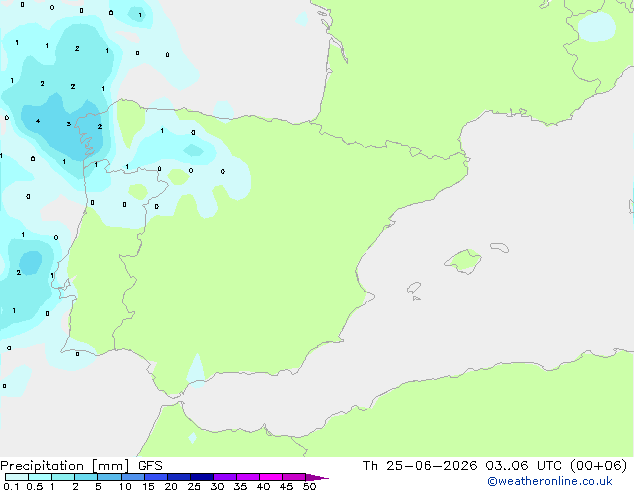Click the '40' legend scale label
This screenshot has width=634, height=490.
coord(263,486)
